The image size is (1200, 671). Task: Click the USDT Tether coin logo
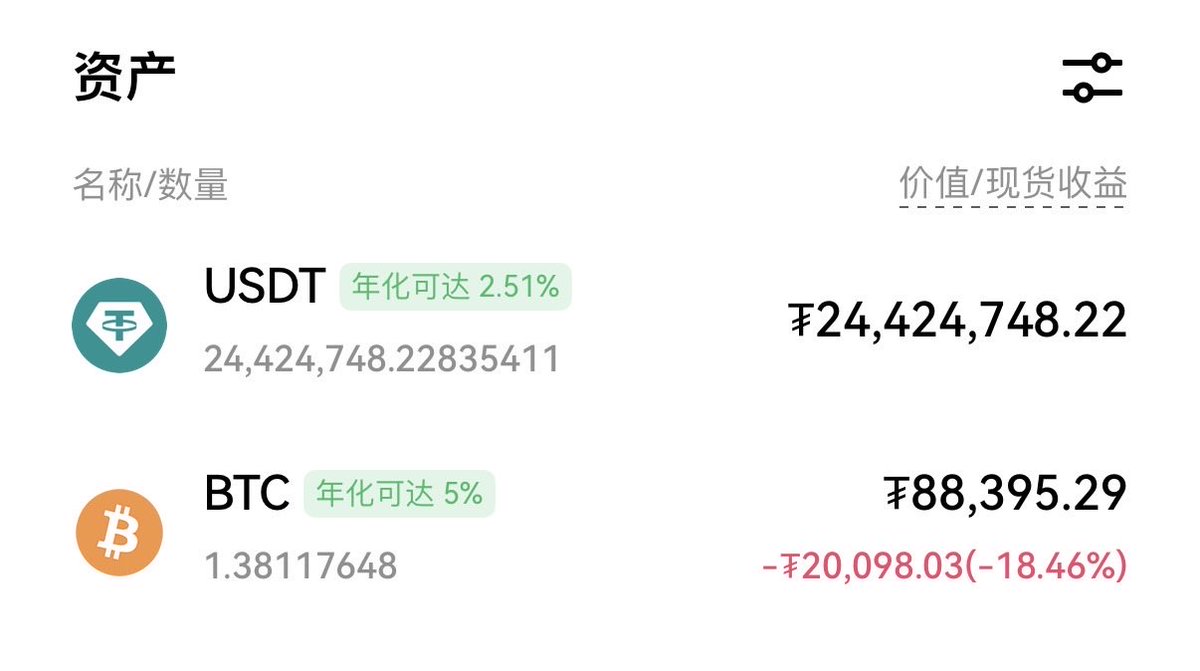click(119, 325)
